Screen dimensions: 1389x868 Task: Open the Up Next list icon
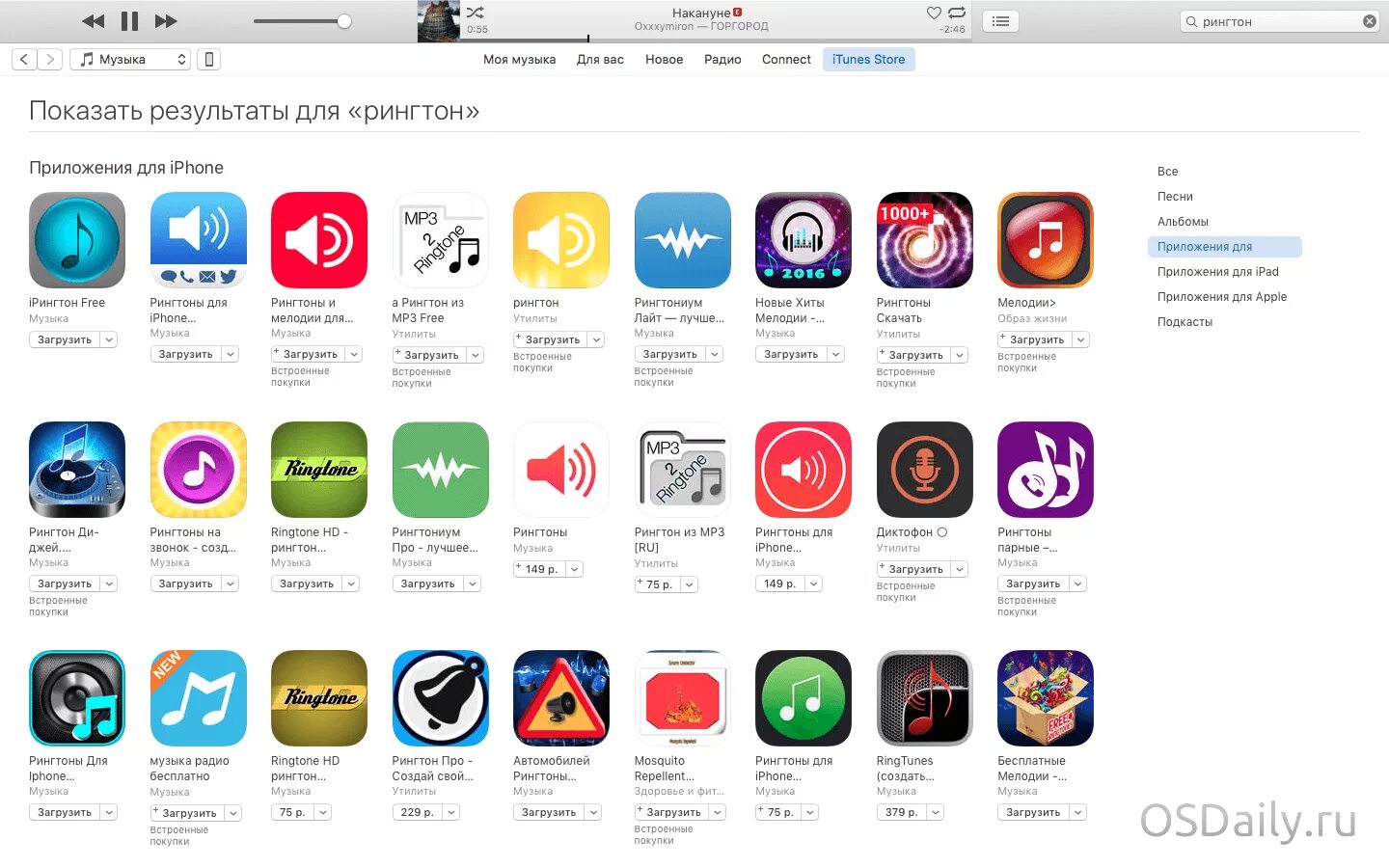pos(1001,21)
